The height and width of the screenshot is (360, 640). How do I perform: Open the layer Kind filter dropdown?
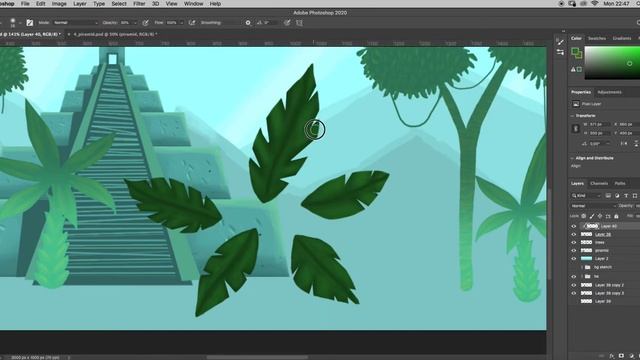coord(587,196)
